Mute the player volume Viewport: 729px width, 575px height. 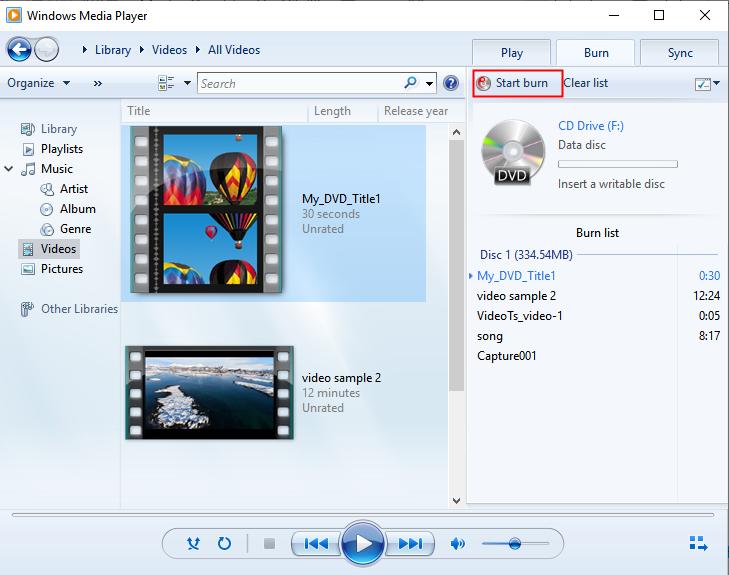458,544
